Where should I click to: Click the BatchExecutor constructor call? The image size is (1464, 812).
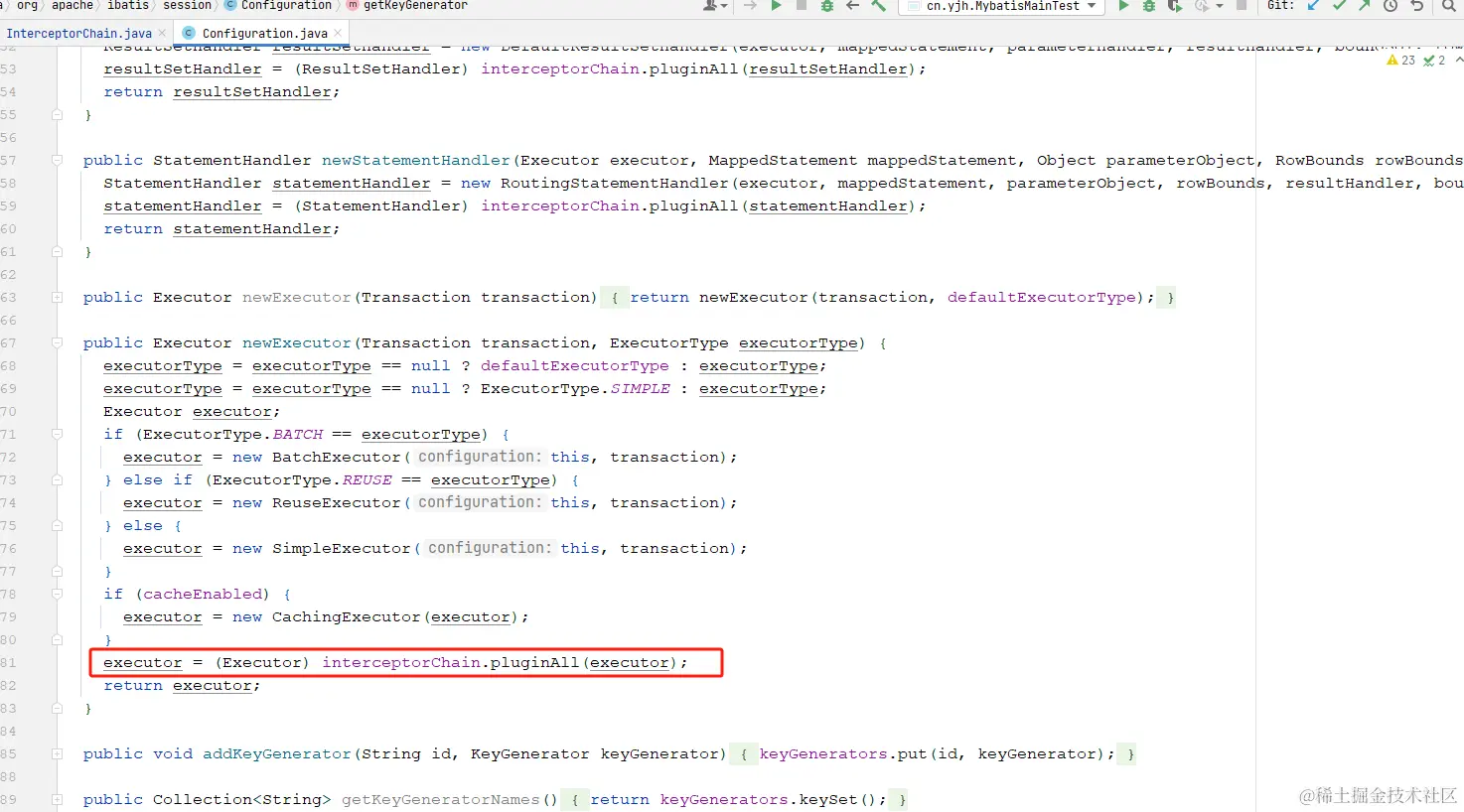tap(336, 457)
